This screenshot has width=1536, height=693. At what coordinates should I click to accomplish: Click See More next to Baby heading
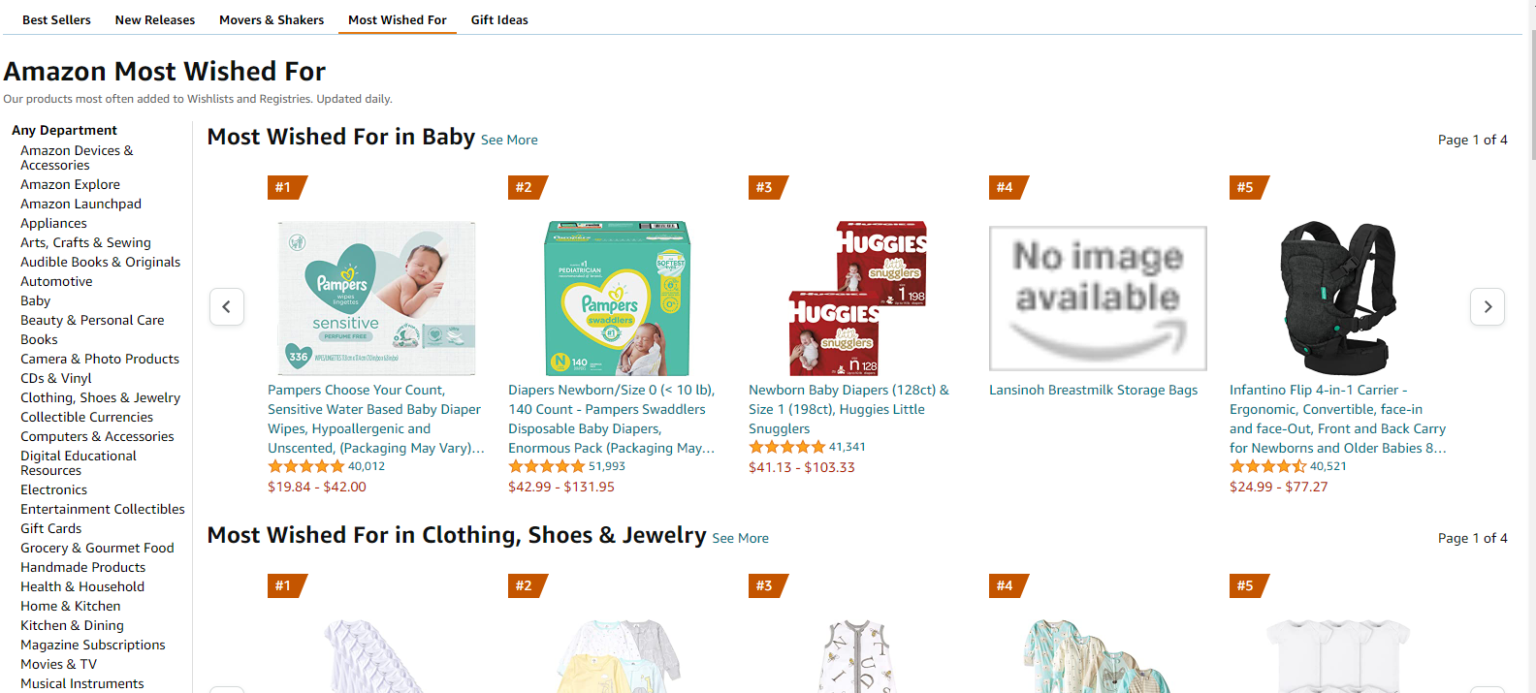pos(509,140)
